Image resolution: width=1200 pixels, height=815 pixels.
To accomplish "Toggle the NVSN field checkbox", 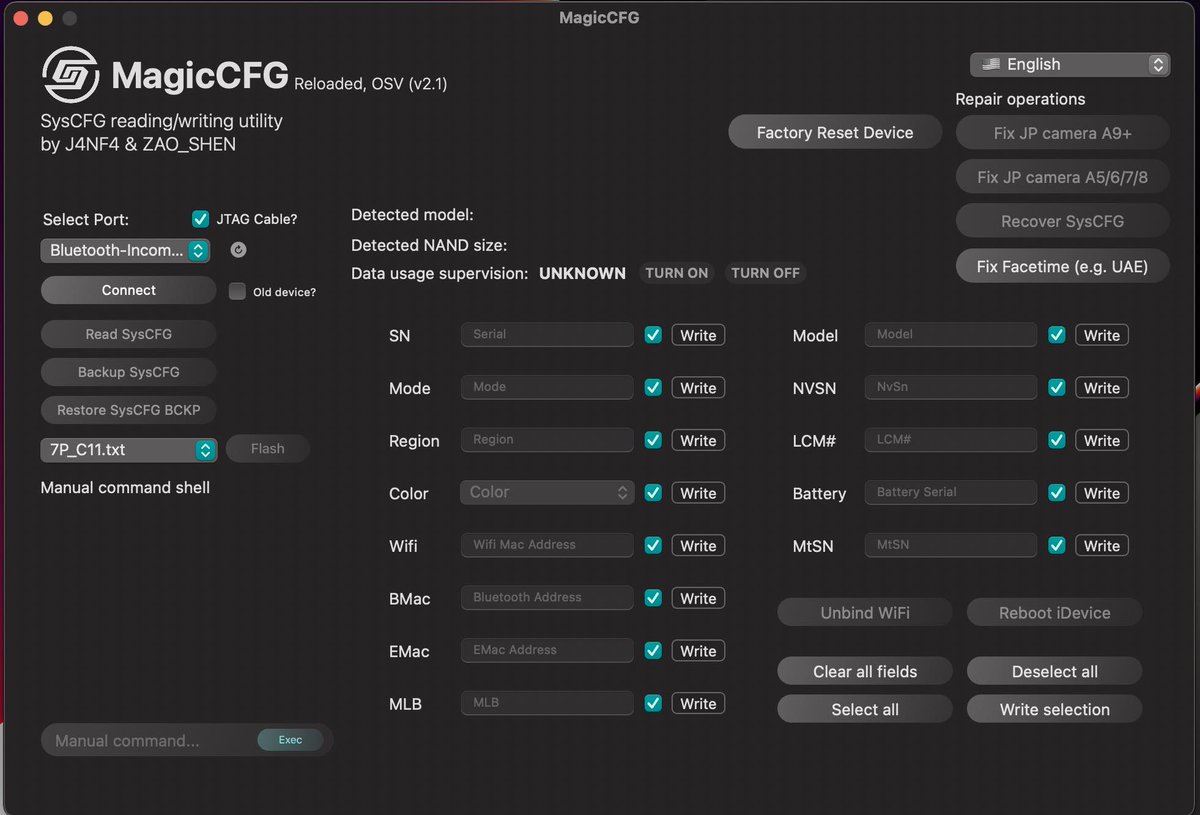I will 1057,388.
